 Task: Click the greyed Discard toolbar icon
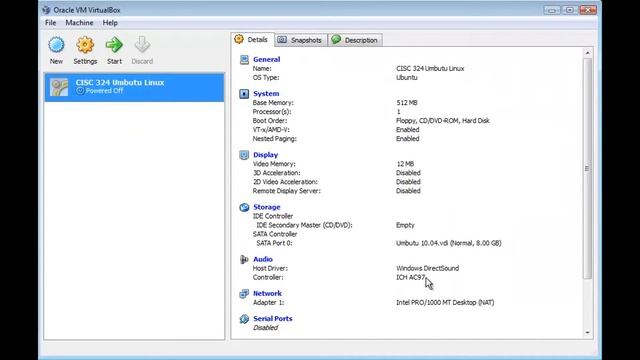pos(142,45)
